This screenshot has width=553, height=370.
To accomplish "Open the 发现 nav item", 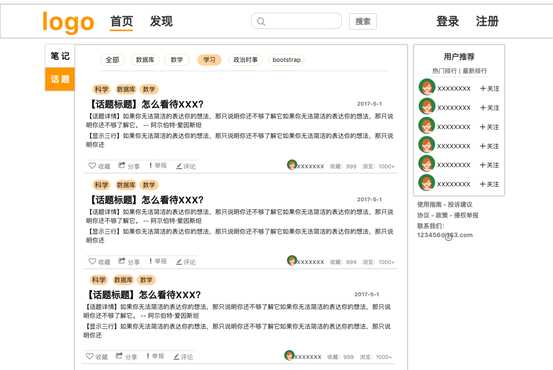I will click(x=161, y=21).
